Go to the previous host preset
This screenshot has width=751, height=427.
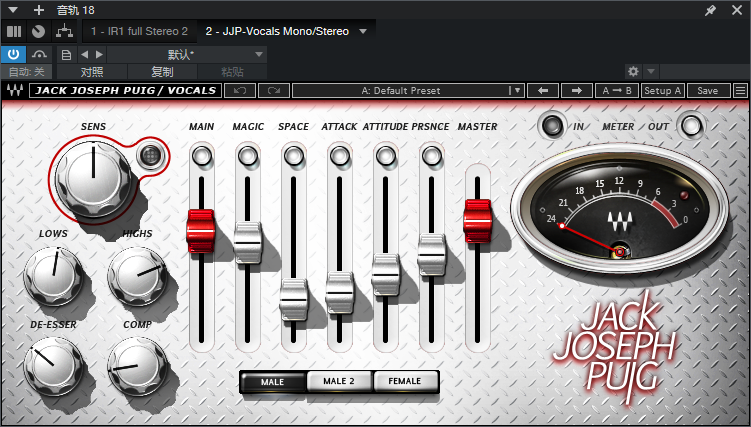click(x=85, y=55)
